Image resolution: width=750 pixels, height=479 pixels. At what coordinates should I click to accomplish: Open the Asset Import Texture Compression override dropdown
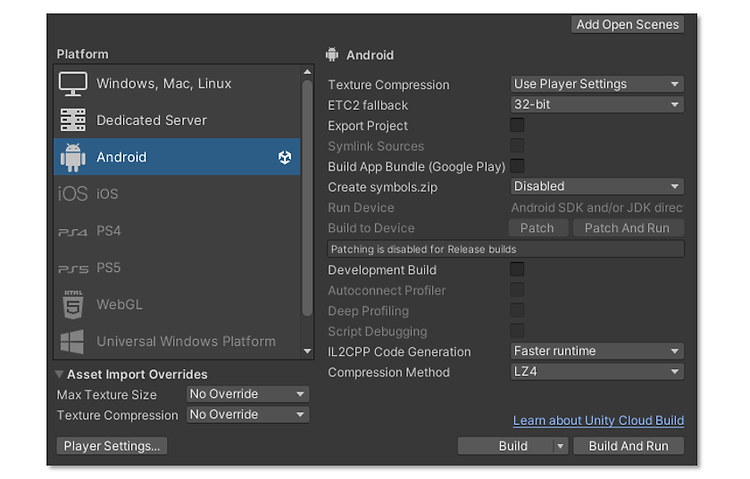coord(248,414)
